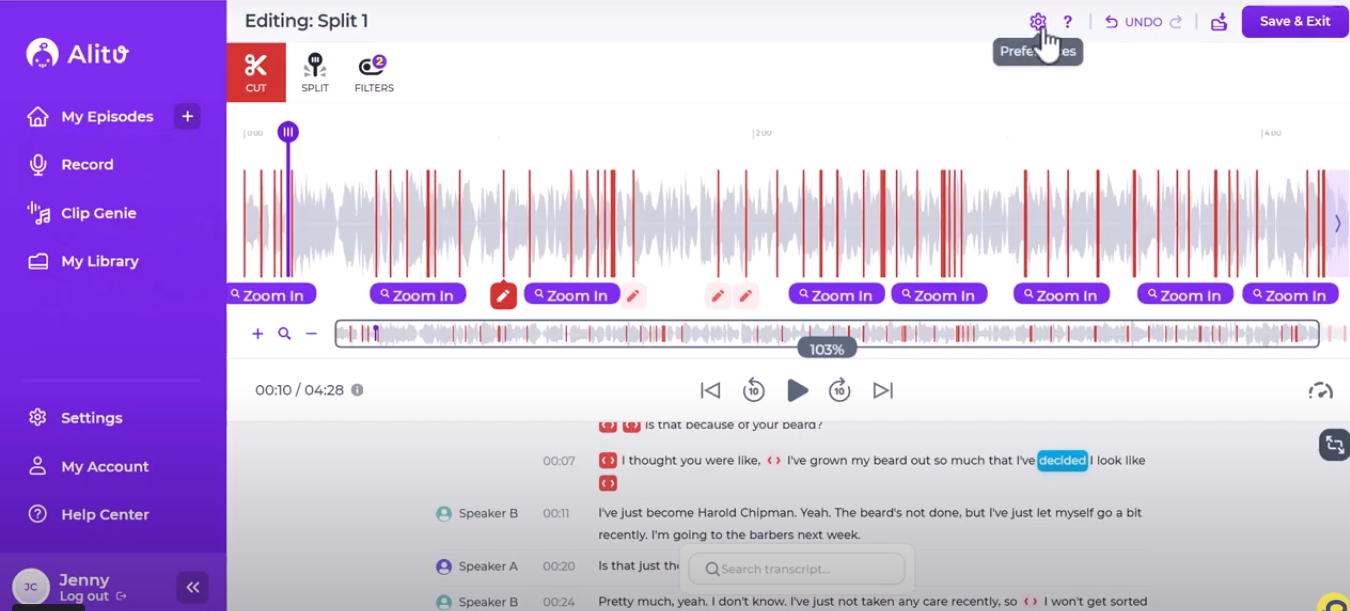
Task: Open Preferences gear icon
Action: (x=1037, y=21)
